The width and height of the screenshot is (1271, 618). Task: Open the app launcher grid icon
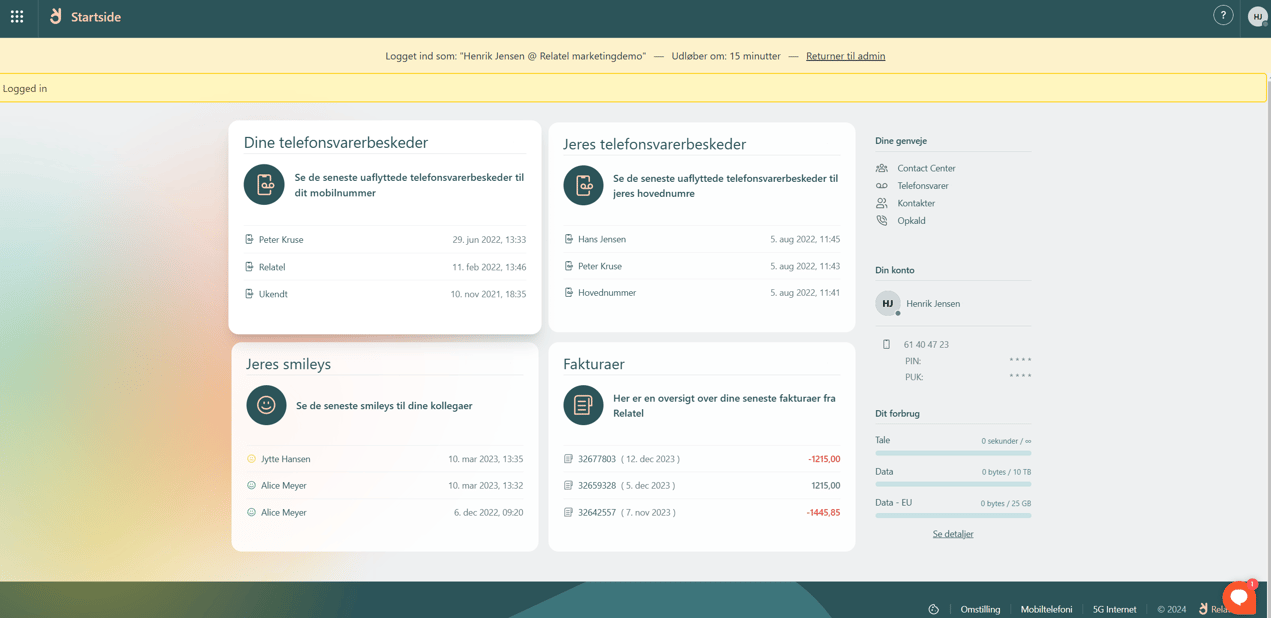(16, 16)
